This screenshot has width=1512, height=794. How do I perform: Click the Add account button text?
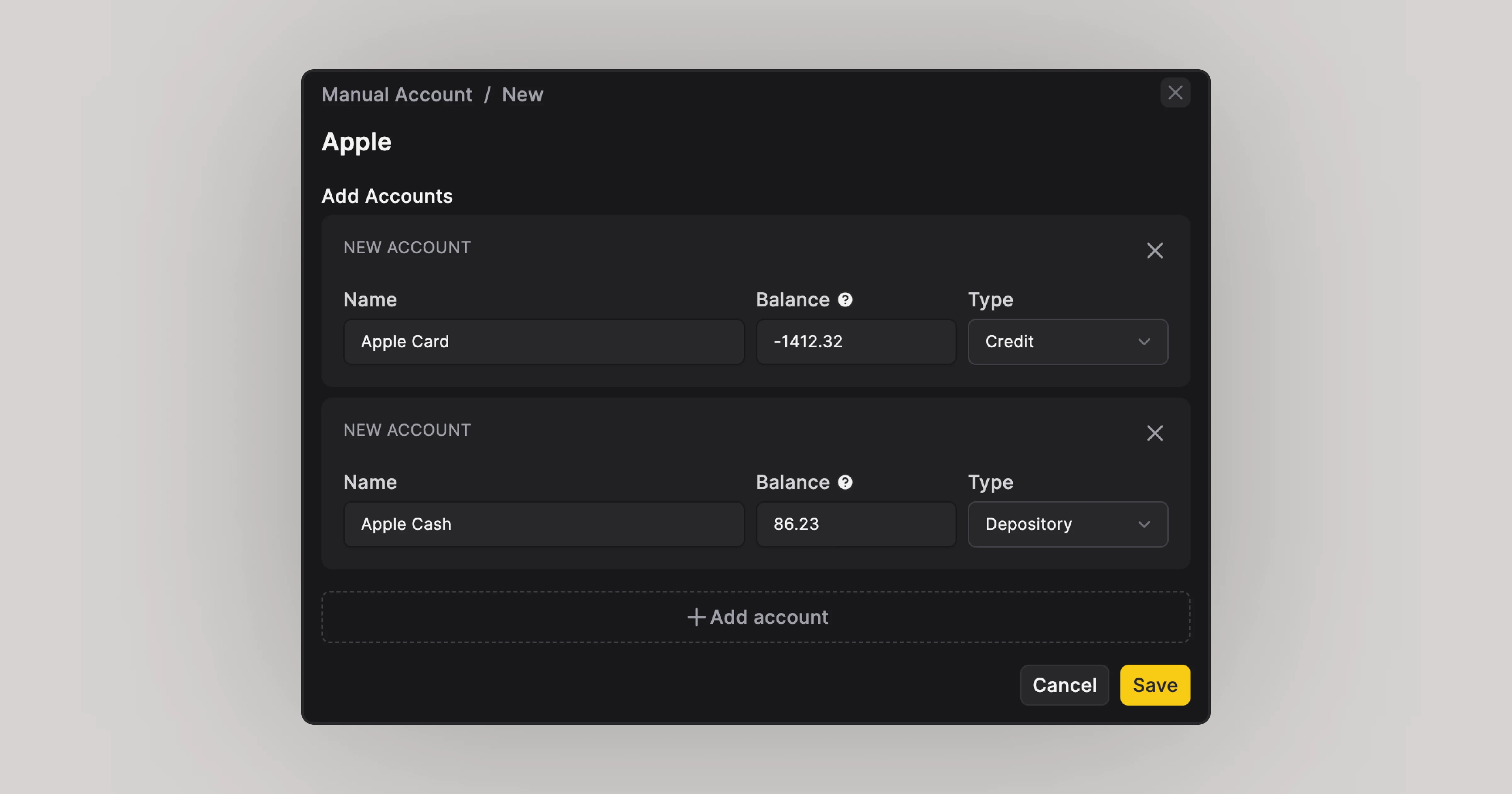(769, 617)
